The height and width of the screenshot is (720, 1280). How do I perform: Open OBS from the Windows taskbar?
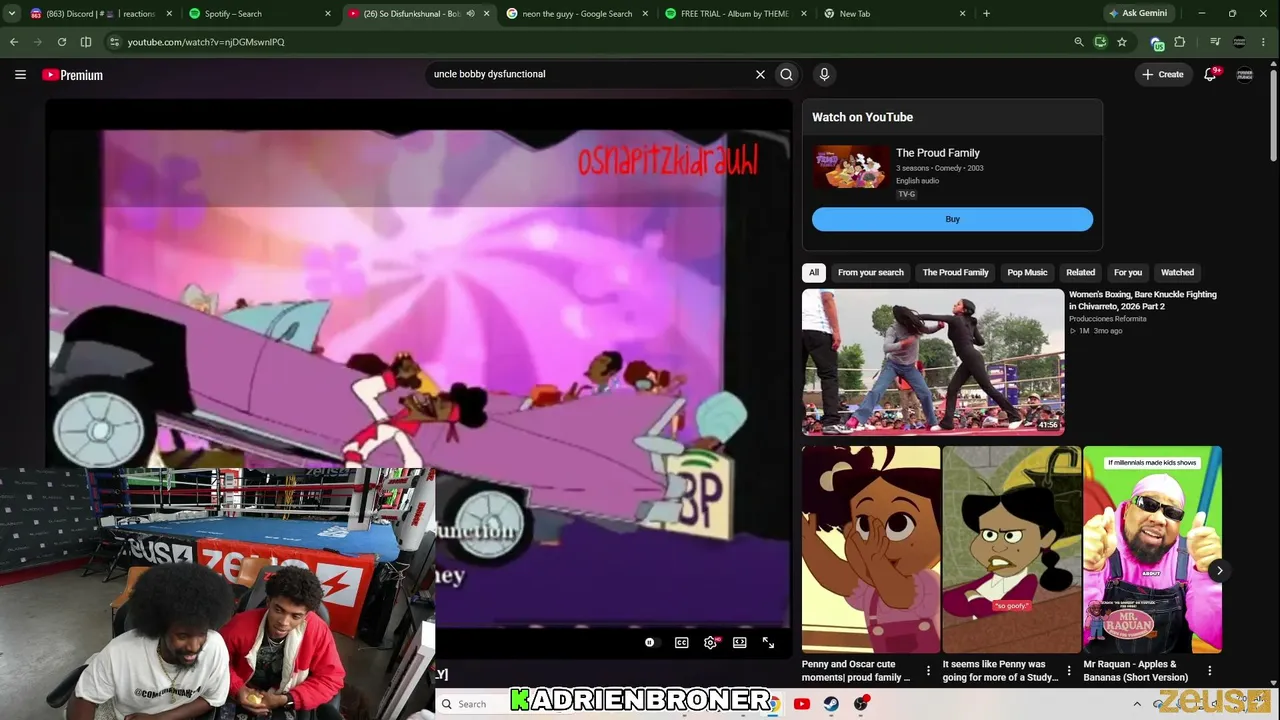click(861, 704)
